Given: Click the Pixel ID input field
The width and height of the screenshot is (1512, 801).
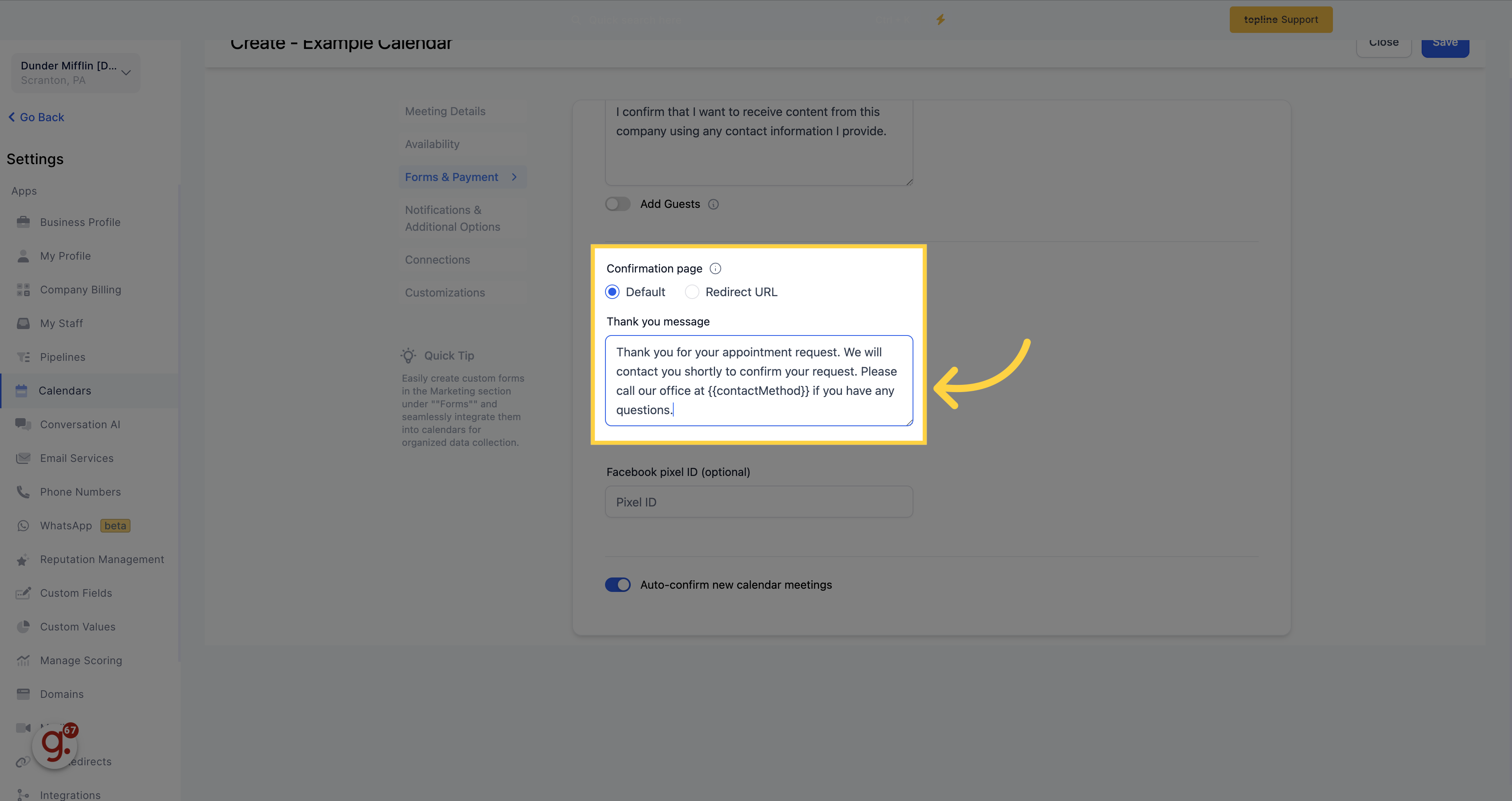Looking at the screenshot, I should (x=759, y=502).
